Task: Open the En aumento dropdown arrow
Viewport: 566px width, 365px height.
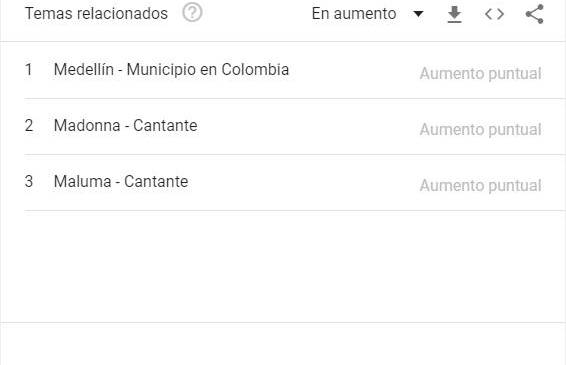Action: point(418,14)
